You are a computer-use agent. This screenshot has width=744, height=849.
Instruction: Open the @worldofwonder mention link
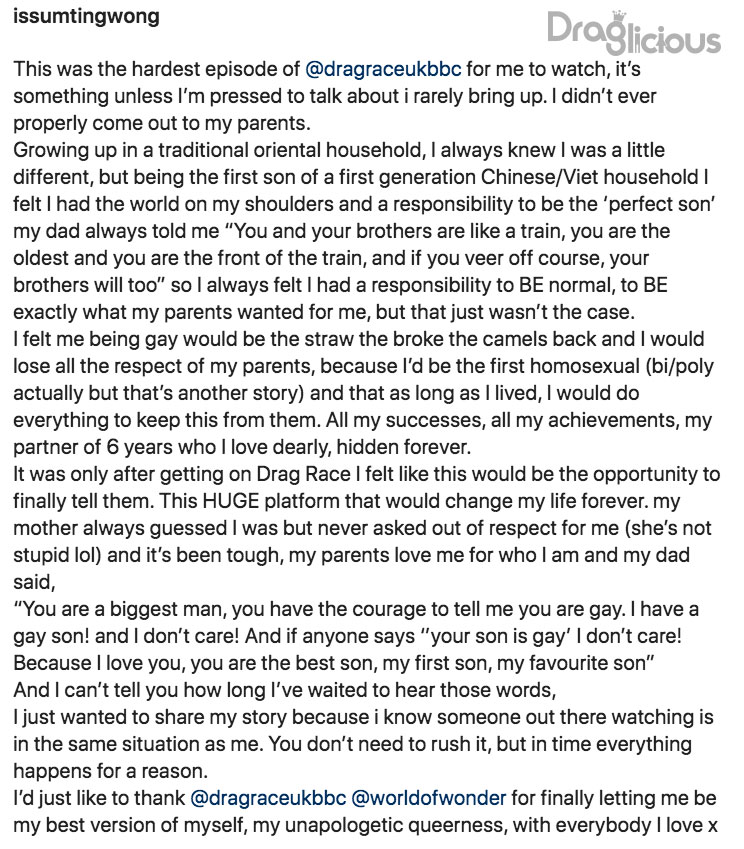click(x=429, y=798)
